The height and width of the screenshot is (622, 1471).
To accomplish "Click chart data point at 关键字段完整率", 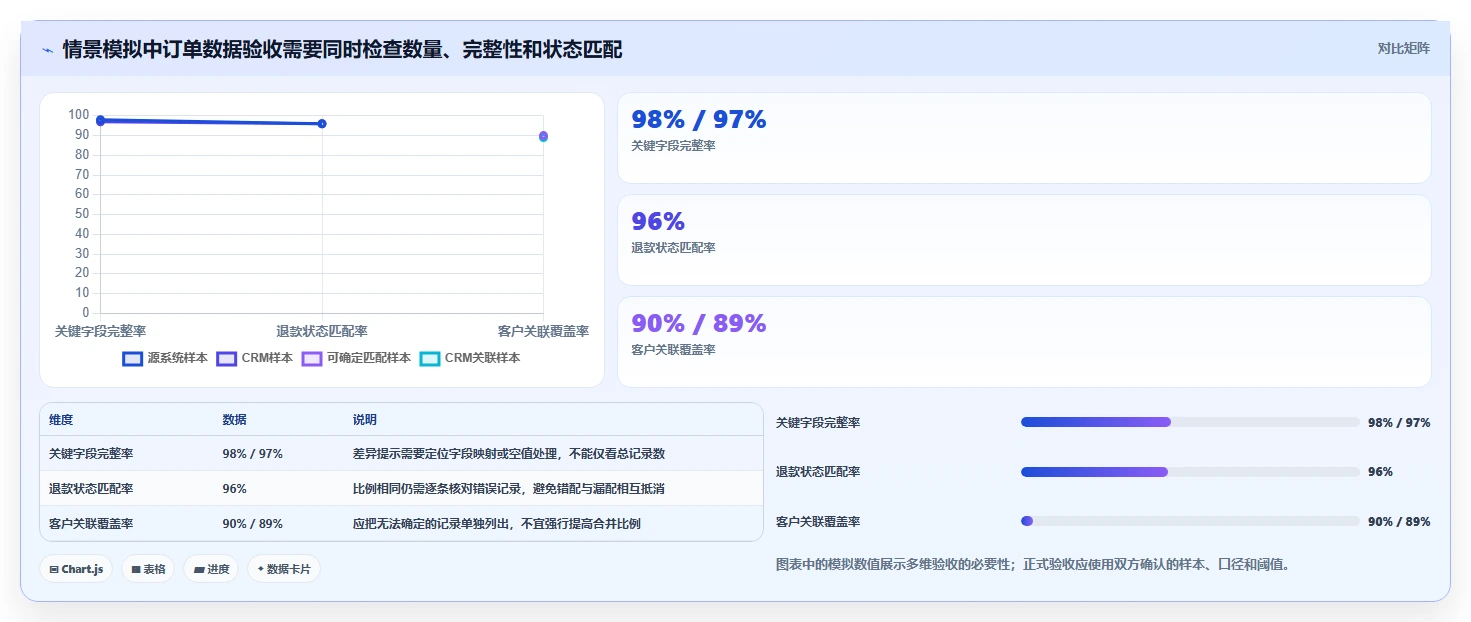I will point(100,120).
